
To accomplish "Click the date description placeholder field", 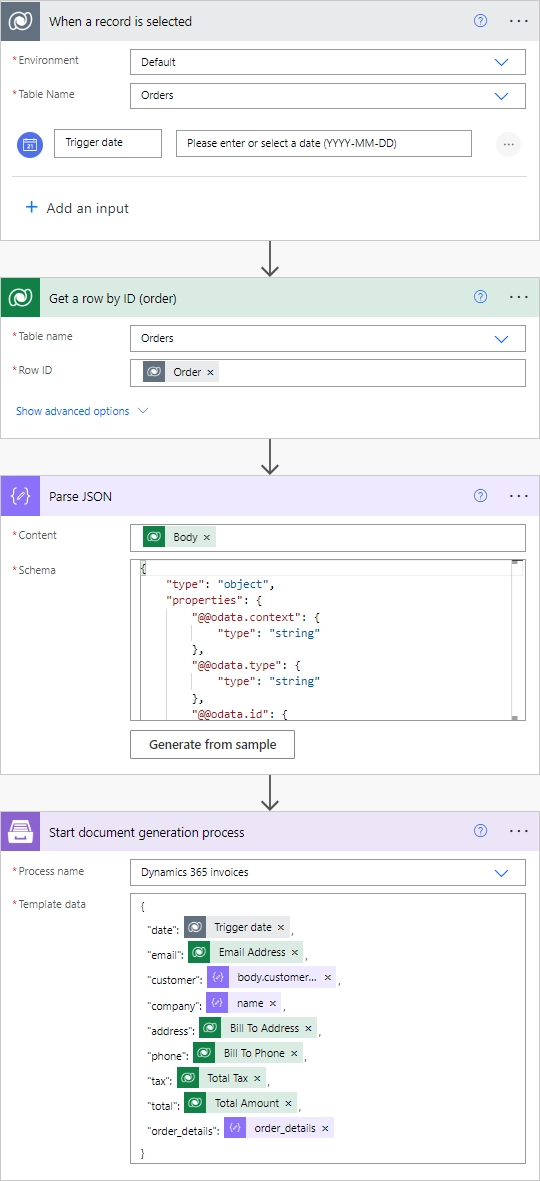I will [324, 143].
